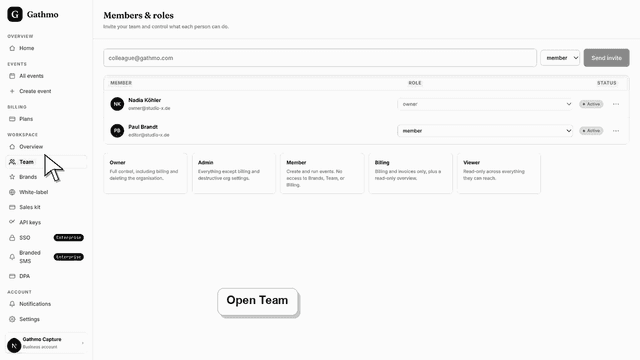Image resolution: width=640 pixels, height=360 pixels.
Task: Click the Plans card icon
Action: pyautogui.click(x=12, y=119)
